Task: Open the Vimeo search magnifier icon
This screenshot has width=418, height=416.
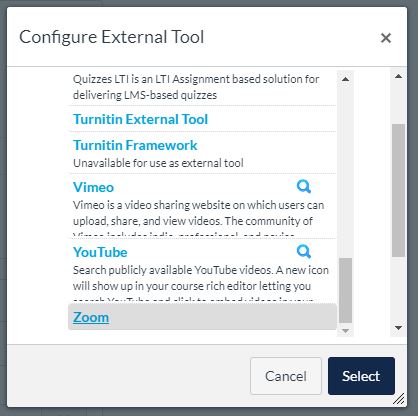Action: 304,187
